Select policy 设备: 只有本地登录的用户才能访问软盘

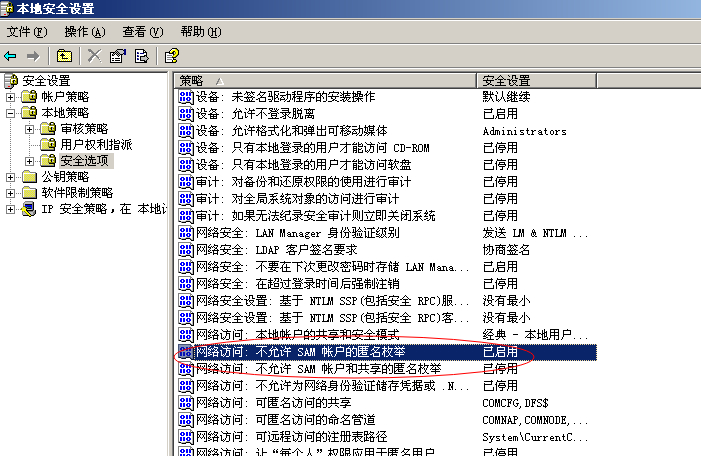304,165
